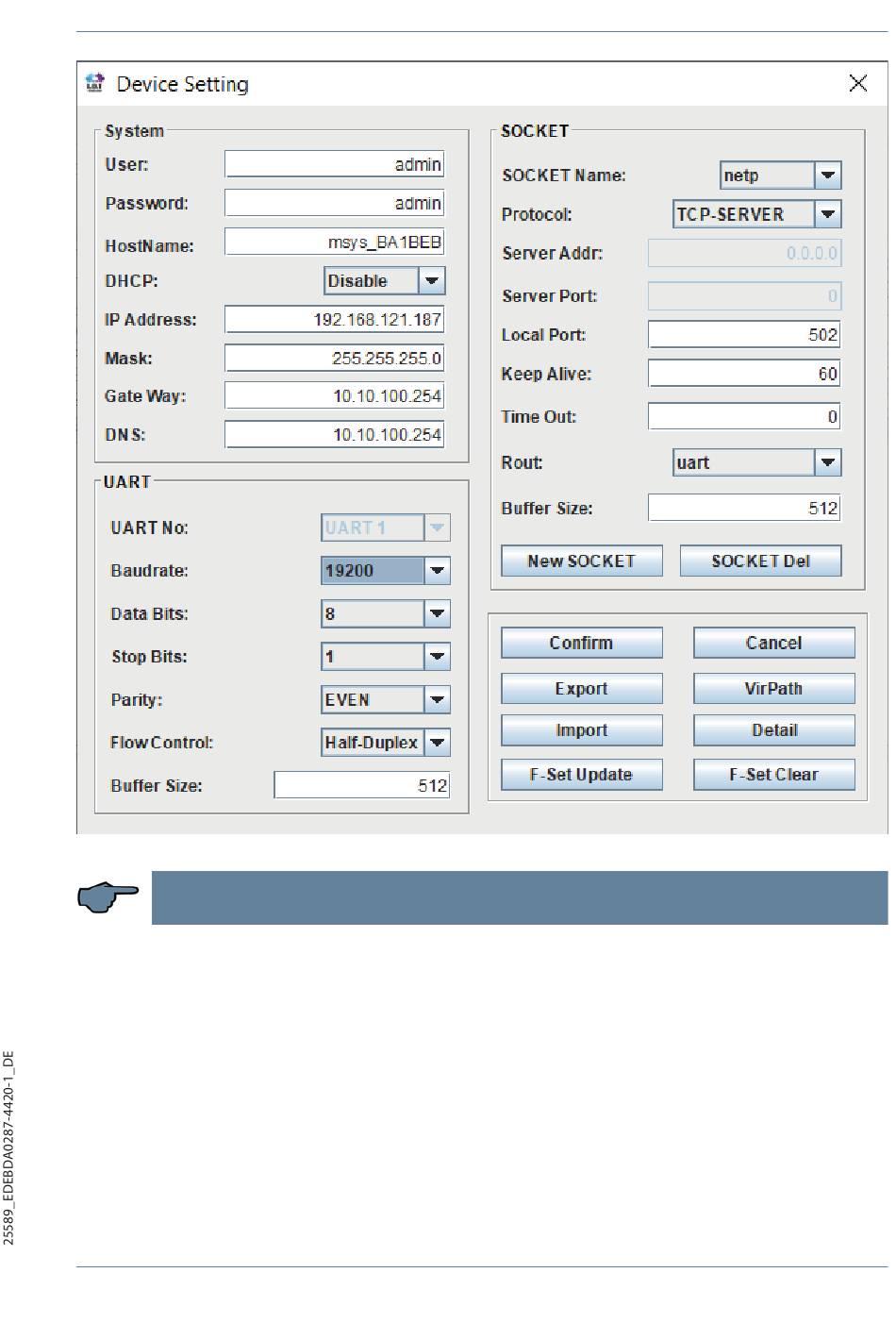The height and width of the screenshot is (1323, 896).
Task: Click the UART Buffer Size field
Action: pyautogui.click(x=361, y=785)
